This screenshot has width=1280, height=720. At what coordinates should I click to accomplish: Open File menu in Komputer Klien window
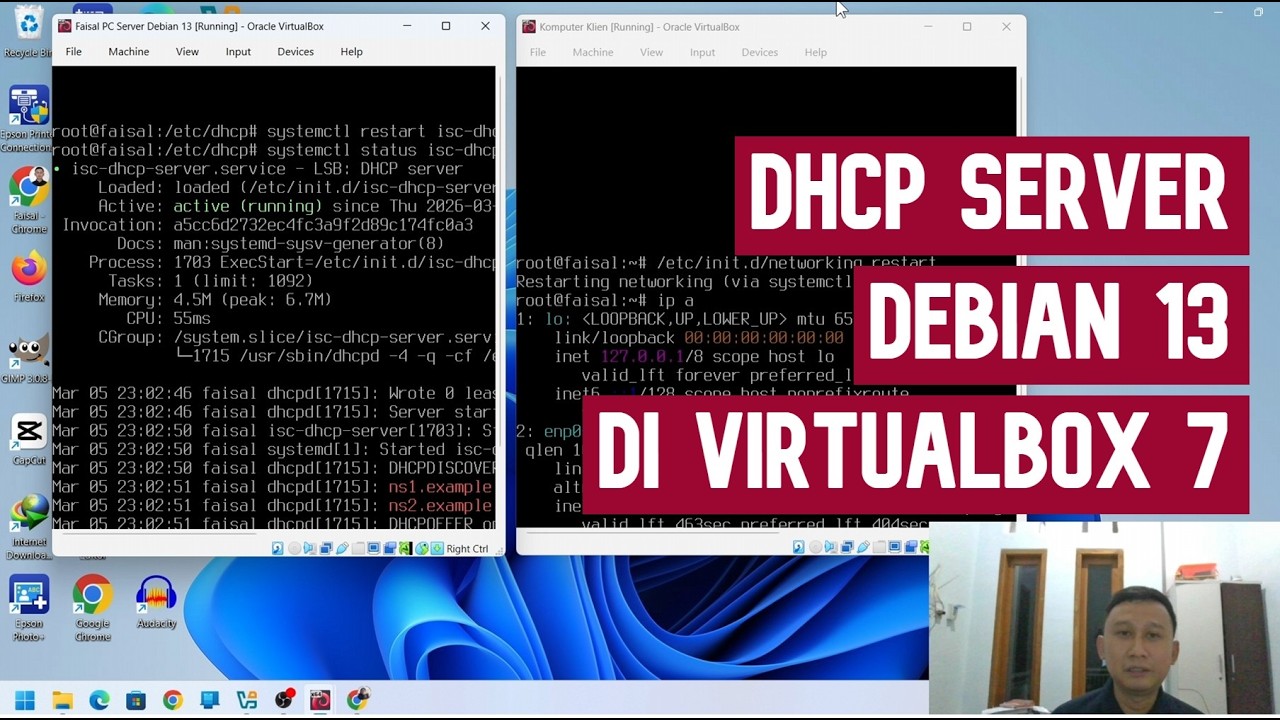click(x=538, y=52)
